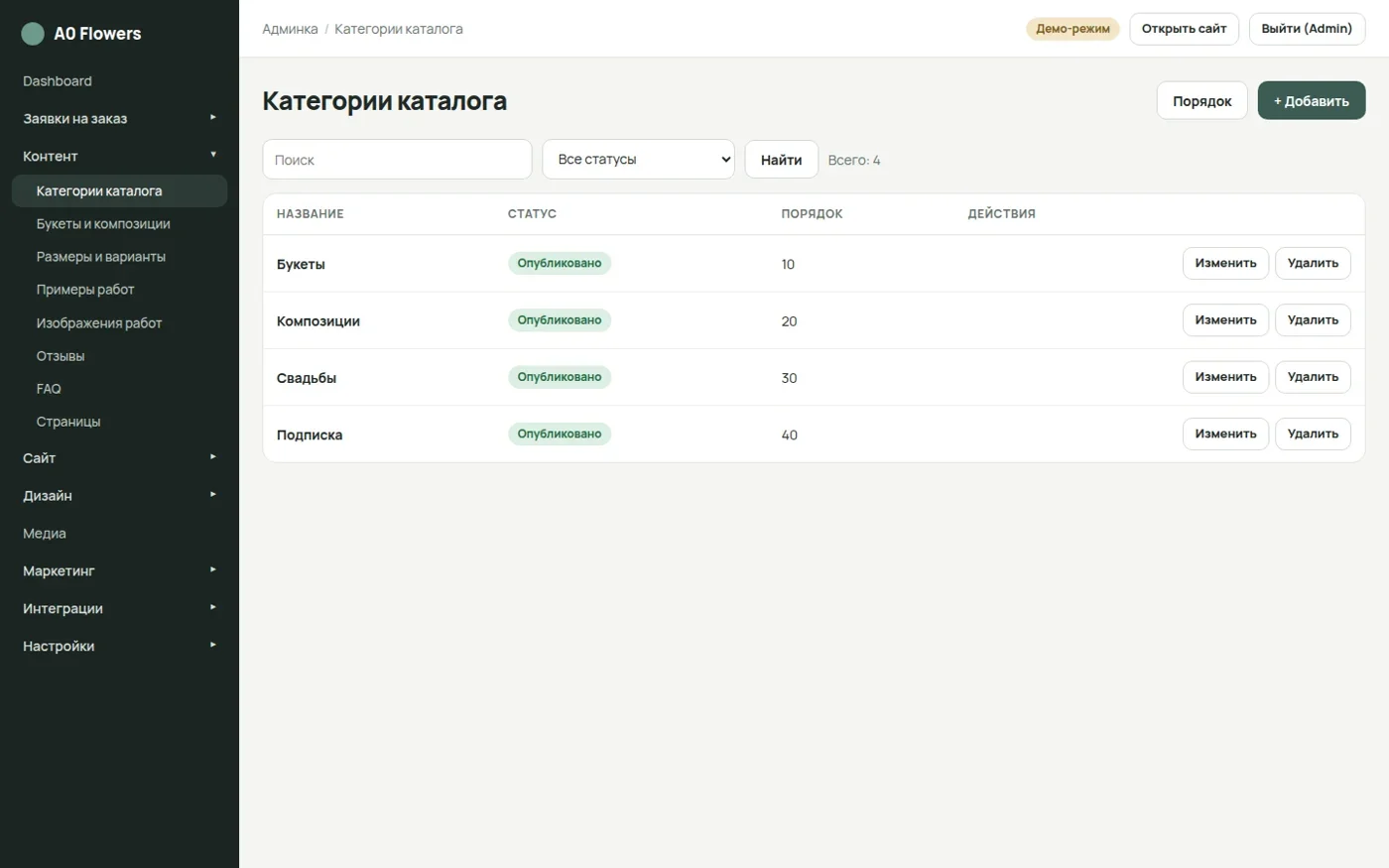Expand the Заявки на заказ section
The image size is (1389, 868).
click(119, 119)
